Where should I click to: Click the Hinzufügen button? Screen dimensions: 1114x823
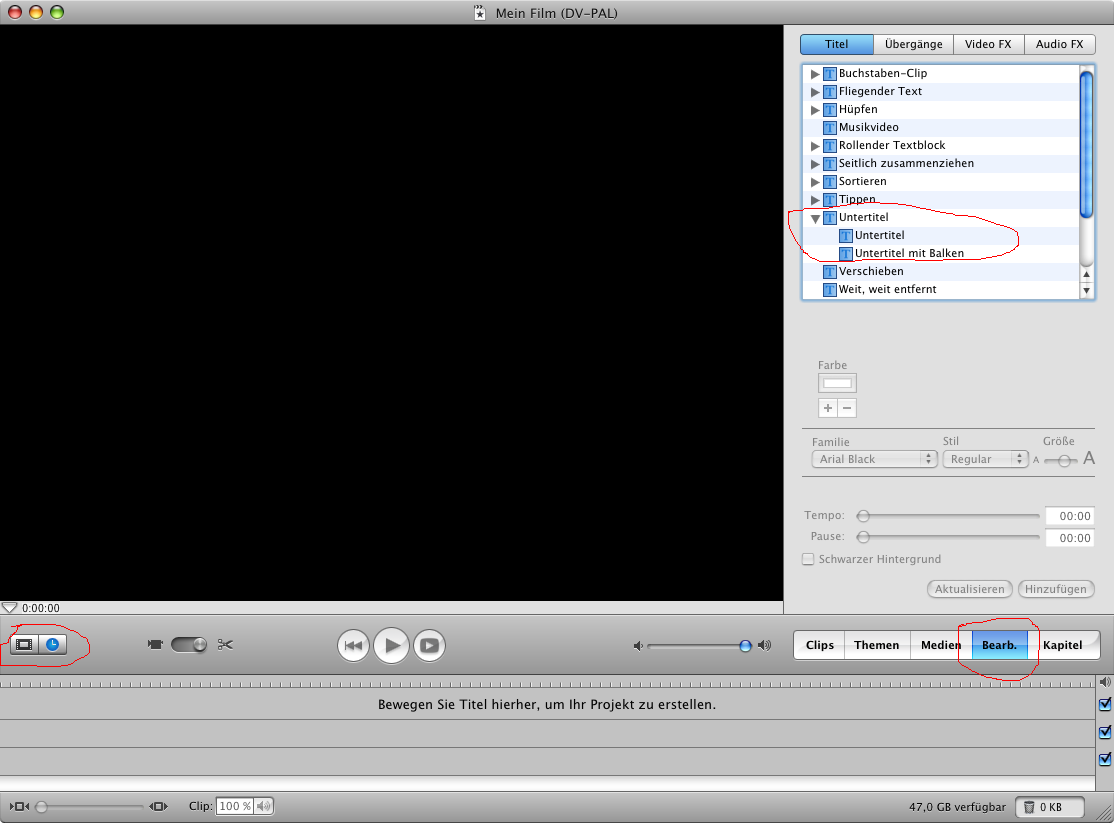pos(1056,589)
